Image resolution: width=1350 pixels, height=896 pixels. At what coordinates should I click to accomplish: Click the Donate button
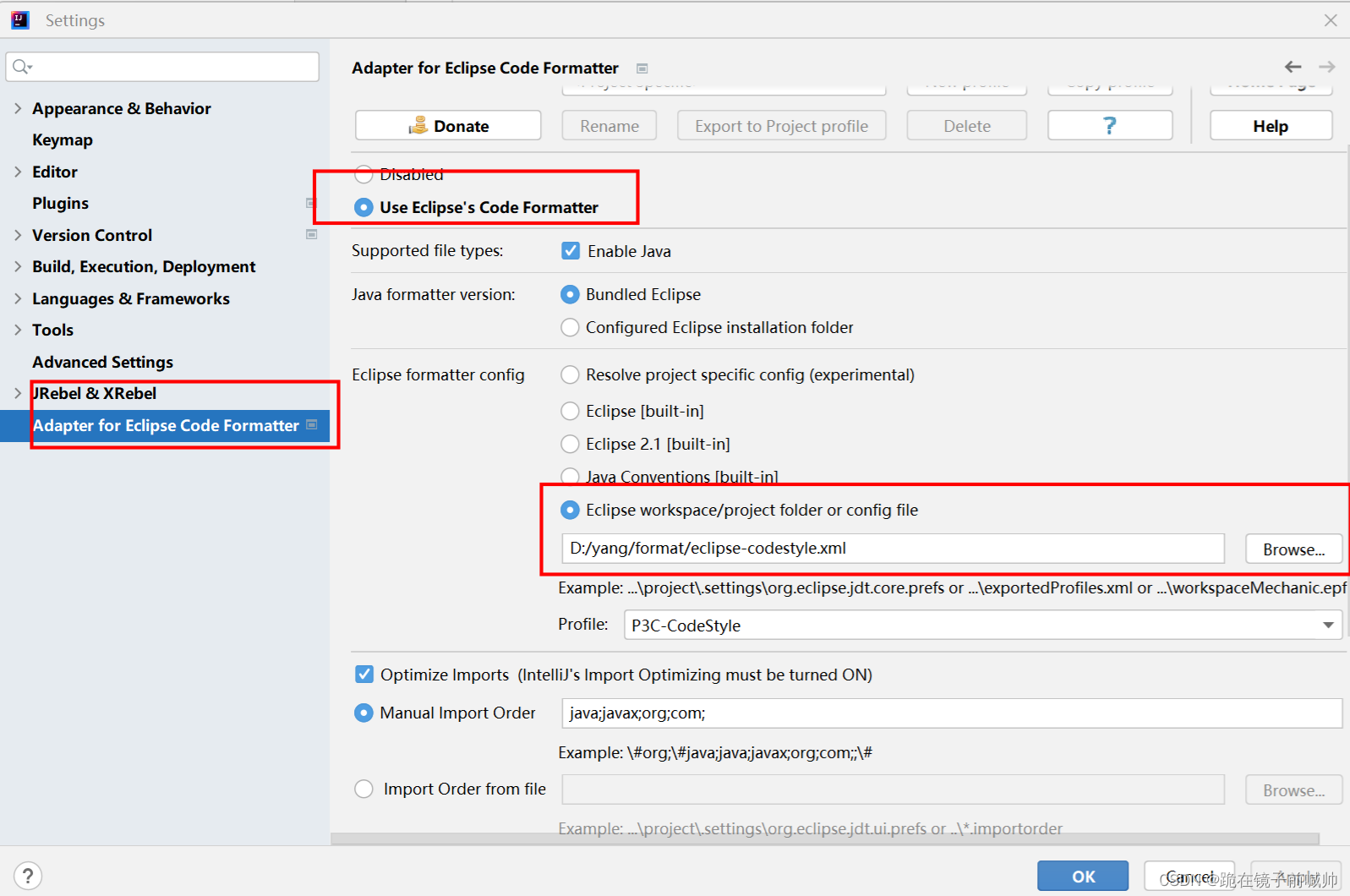pyautogui.click(x=448, y=126)
